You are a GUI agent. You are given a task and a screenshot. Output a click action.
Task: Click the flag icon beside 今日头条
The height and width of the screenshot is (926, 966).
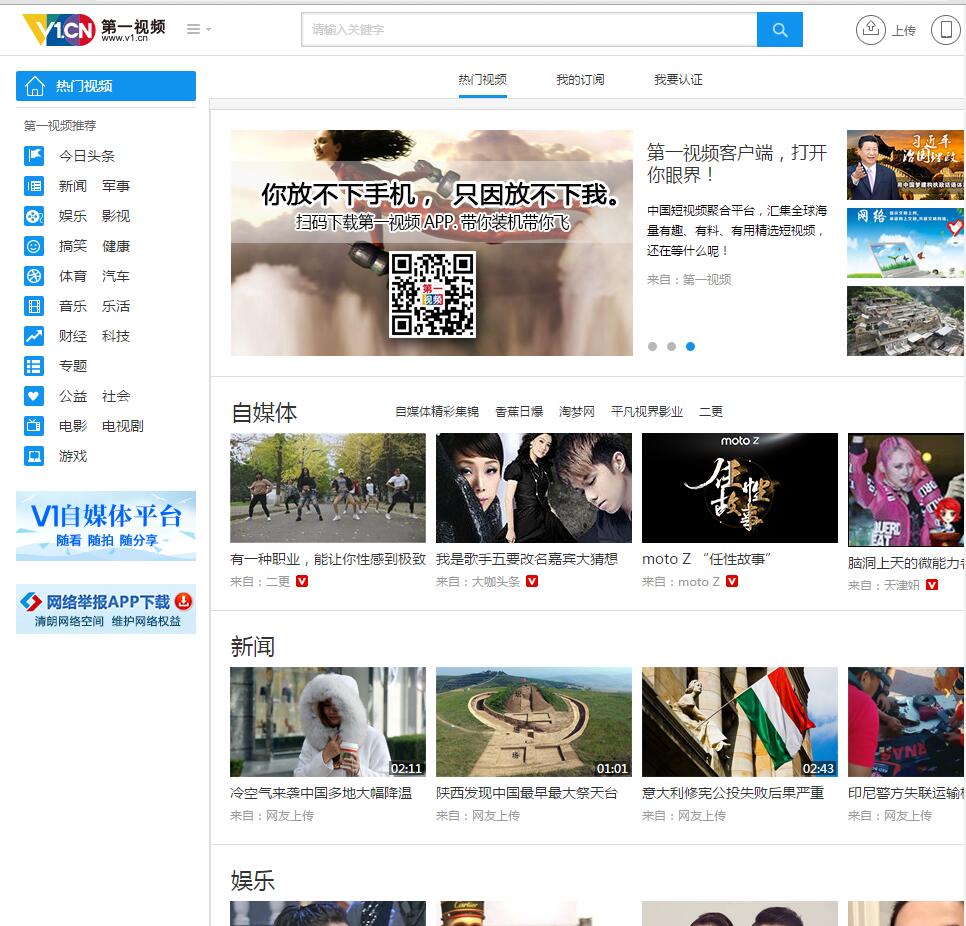point(34,156)
